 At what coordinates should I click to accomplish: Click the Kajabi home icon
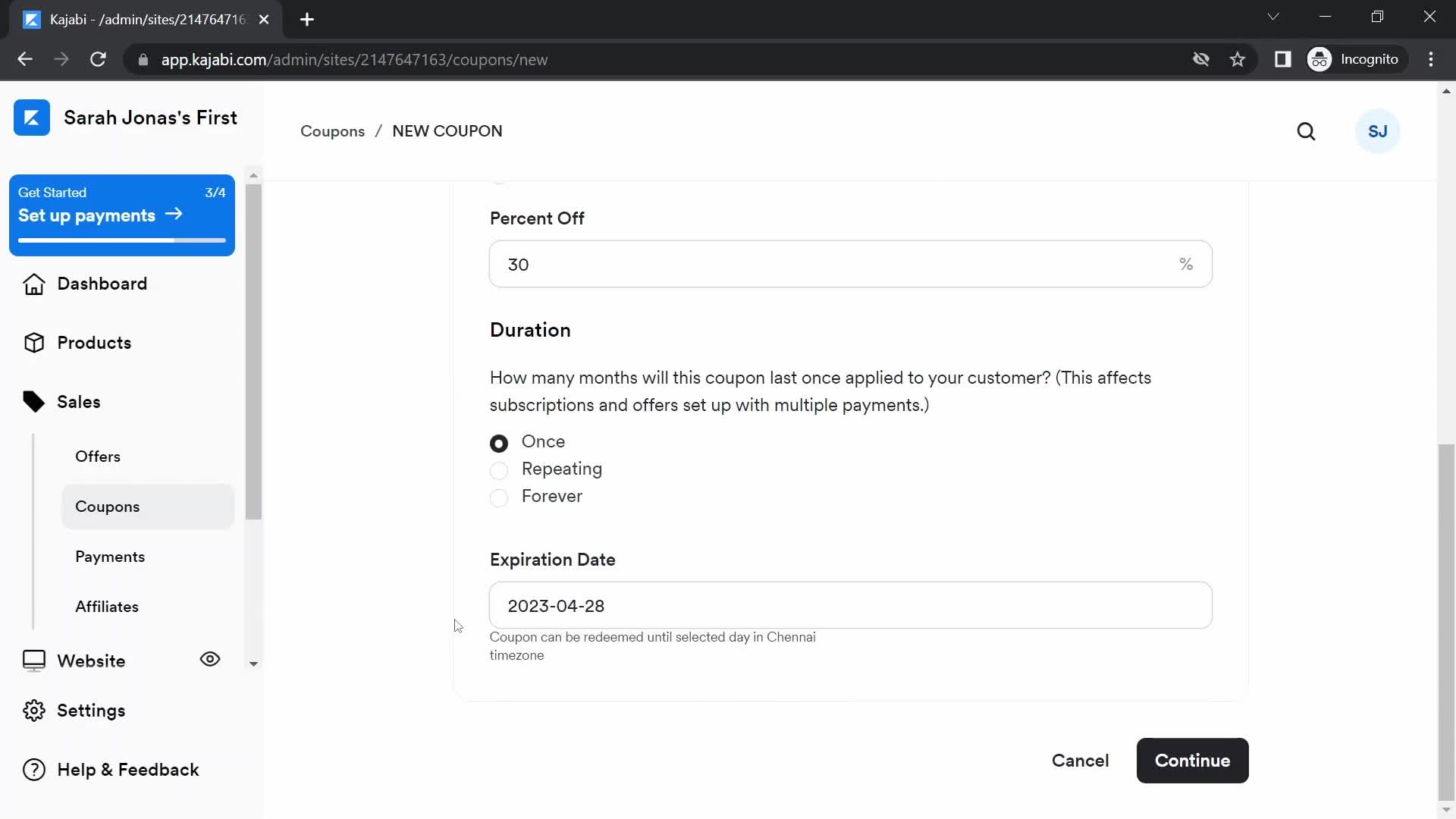point(31,117)
